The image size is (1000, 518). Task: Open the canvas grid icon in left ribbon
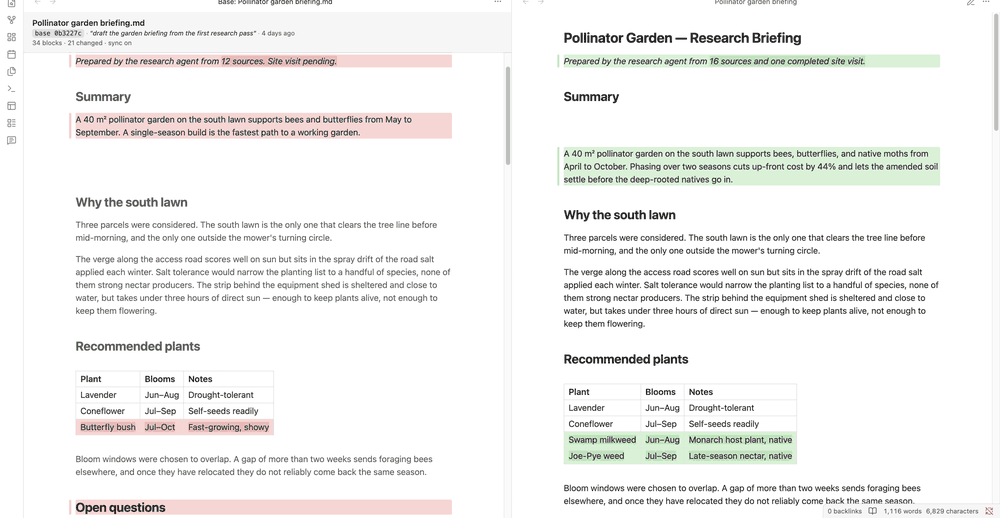click(x=11, y=37)
